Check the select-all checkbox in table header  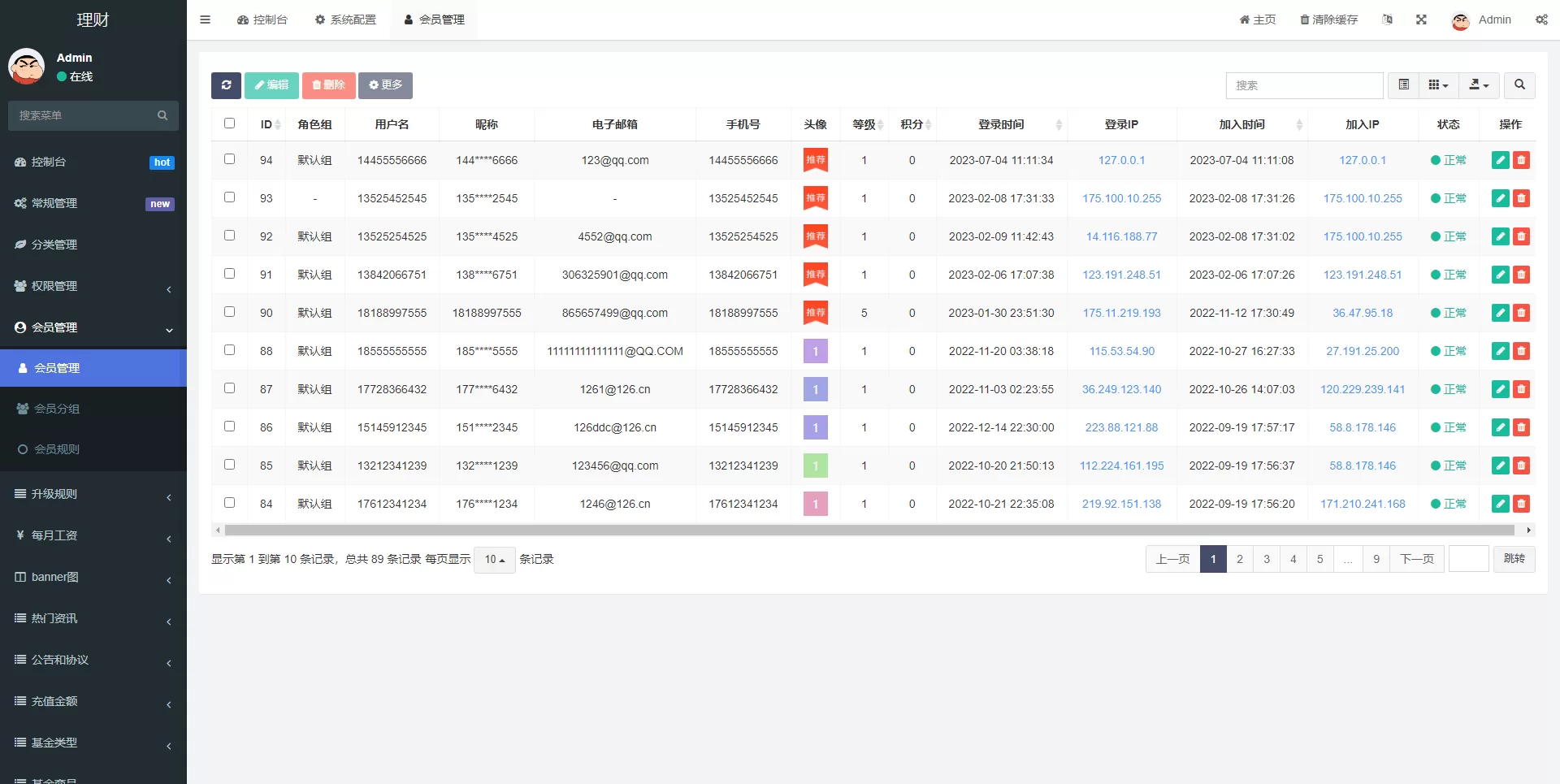click(229, 123)
